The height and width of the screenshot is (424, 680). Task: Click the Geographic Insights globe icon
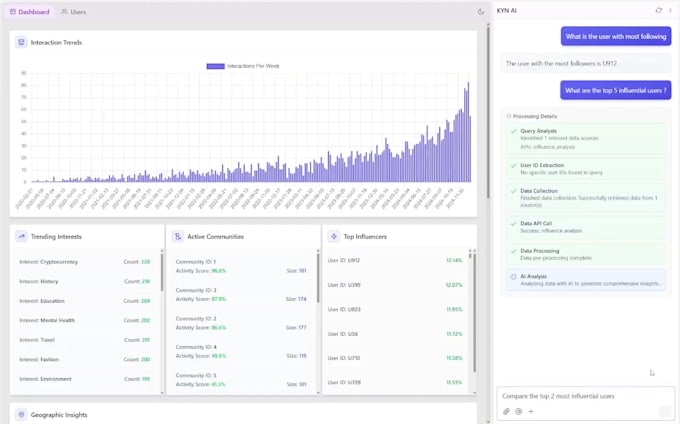click(21, 414)
